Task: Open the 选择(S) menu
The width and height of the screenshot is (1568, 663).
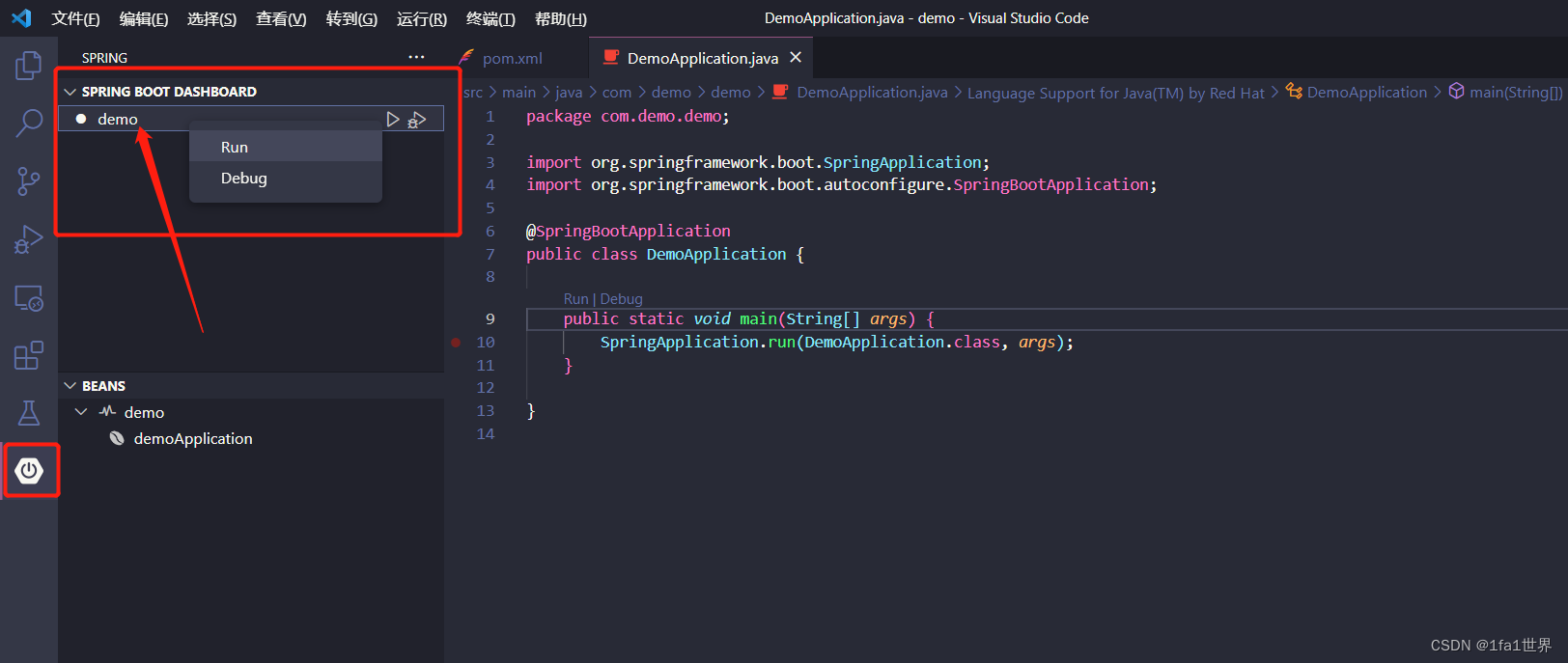Action: (x=211, y=18)
